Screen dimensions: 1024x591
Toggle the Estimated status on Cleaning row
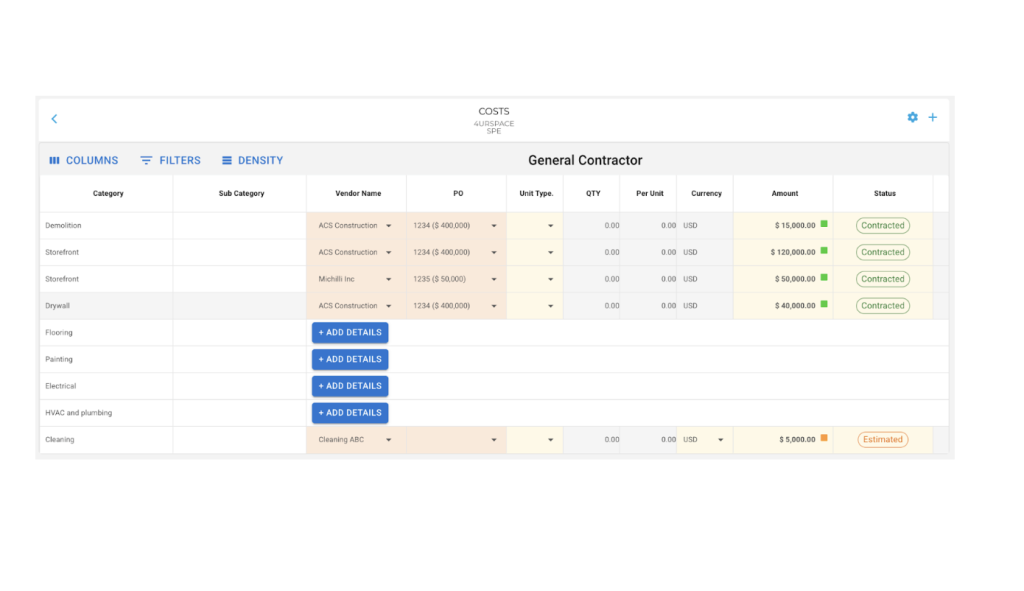(x=882, y=439)
